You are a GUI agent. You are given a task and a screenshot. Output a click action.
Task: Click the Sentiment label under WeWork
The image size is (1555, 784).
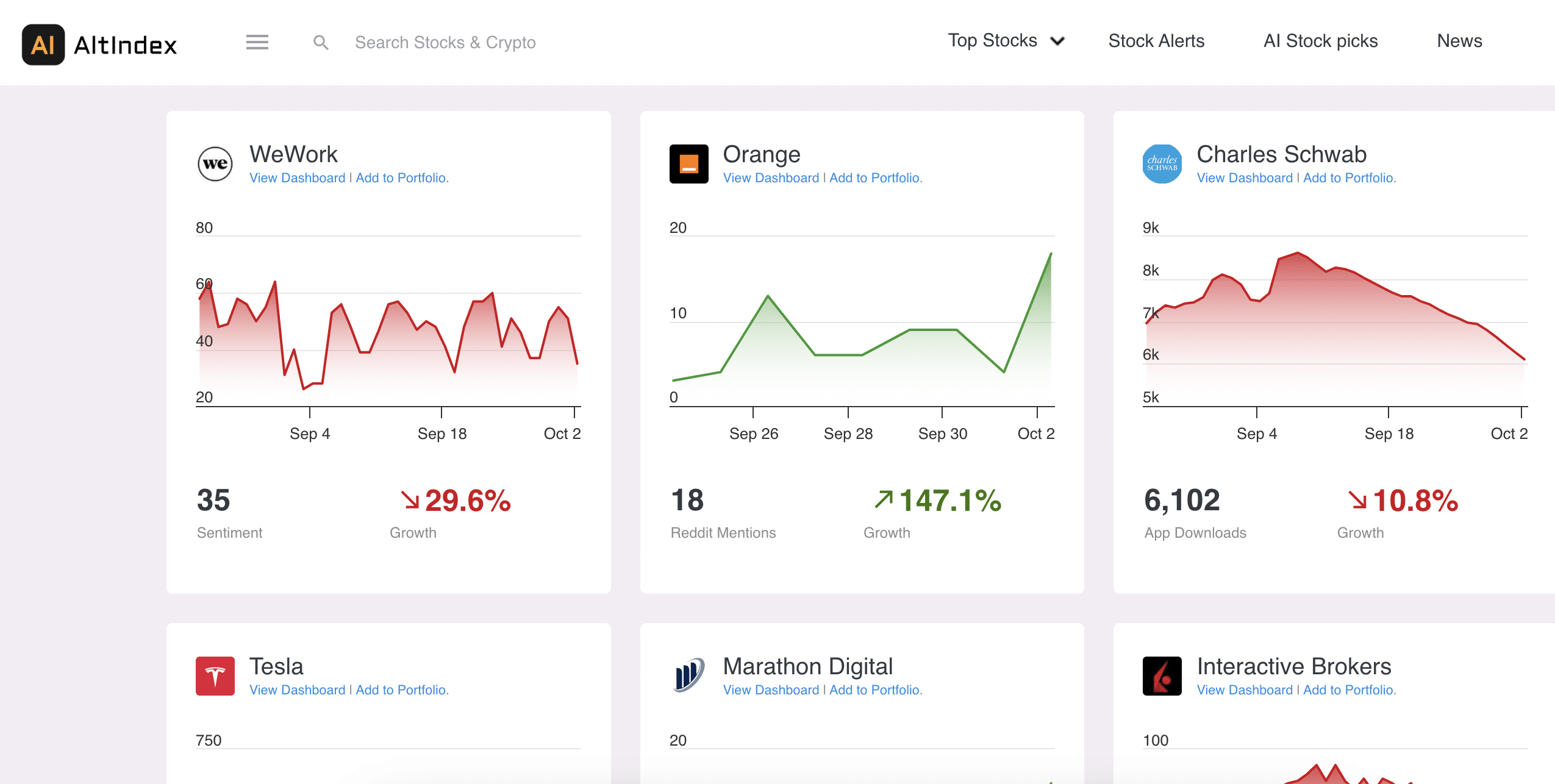[x=229, y=533]
